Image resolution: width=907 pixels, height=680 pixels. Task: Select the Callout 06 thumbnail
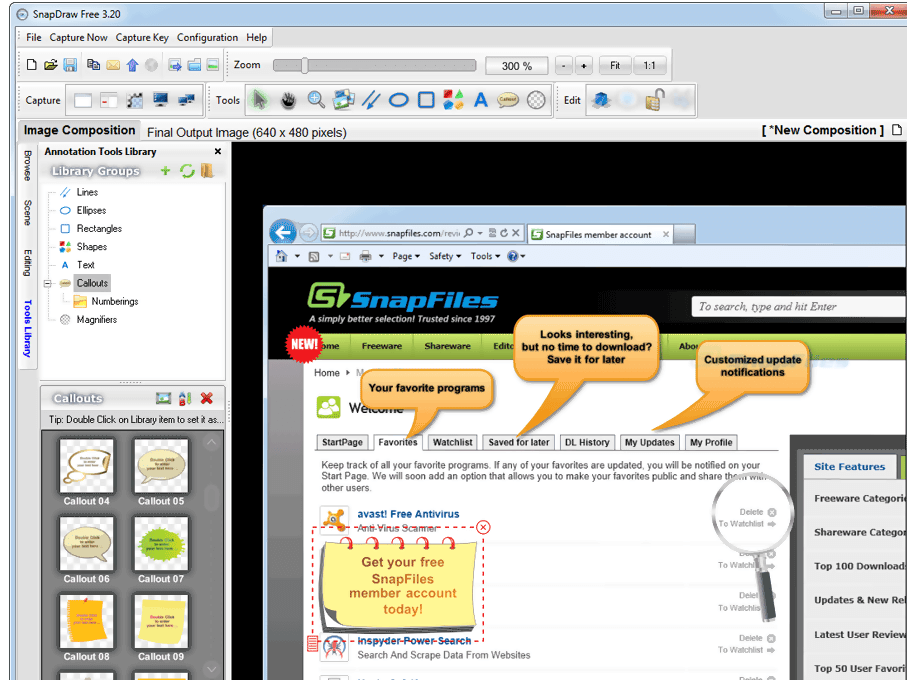click(87, 544)
